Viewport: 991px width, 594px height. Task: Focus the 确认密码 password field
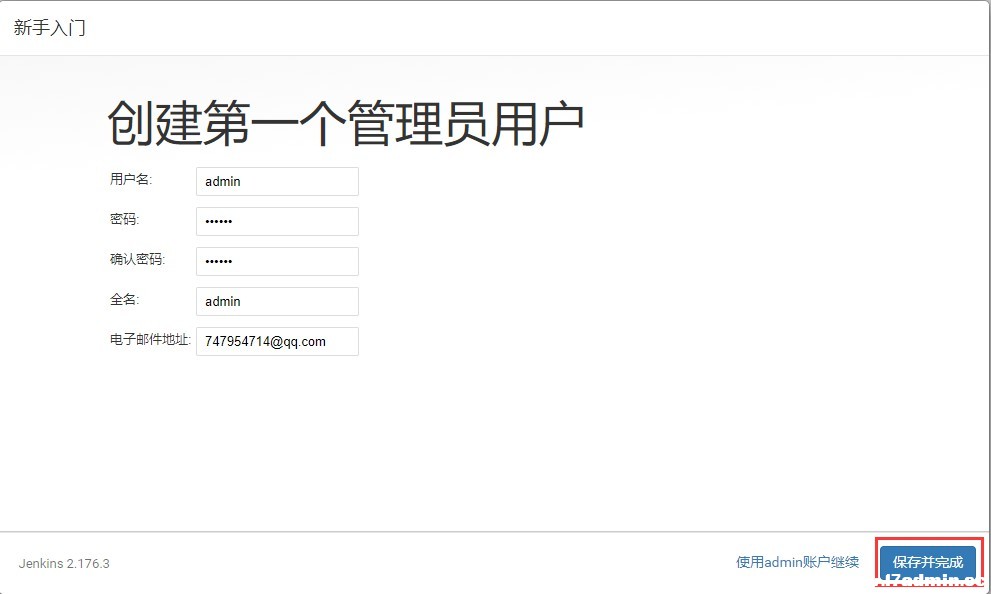click(x=277, y=261)
